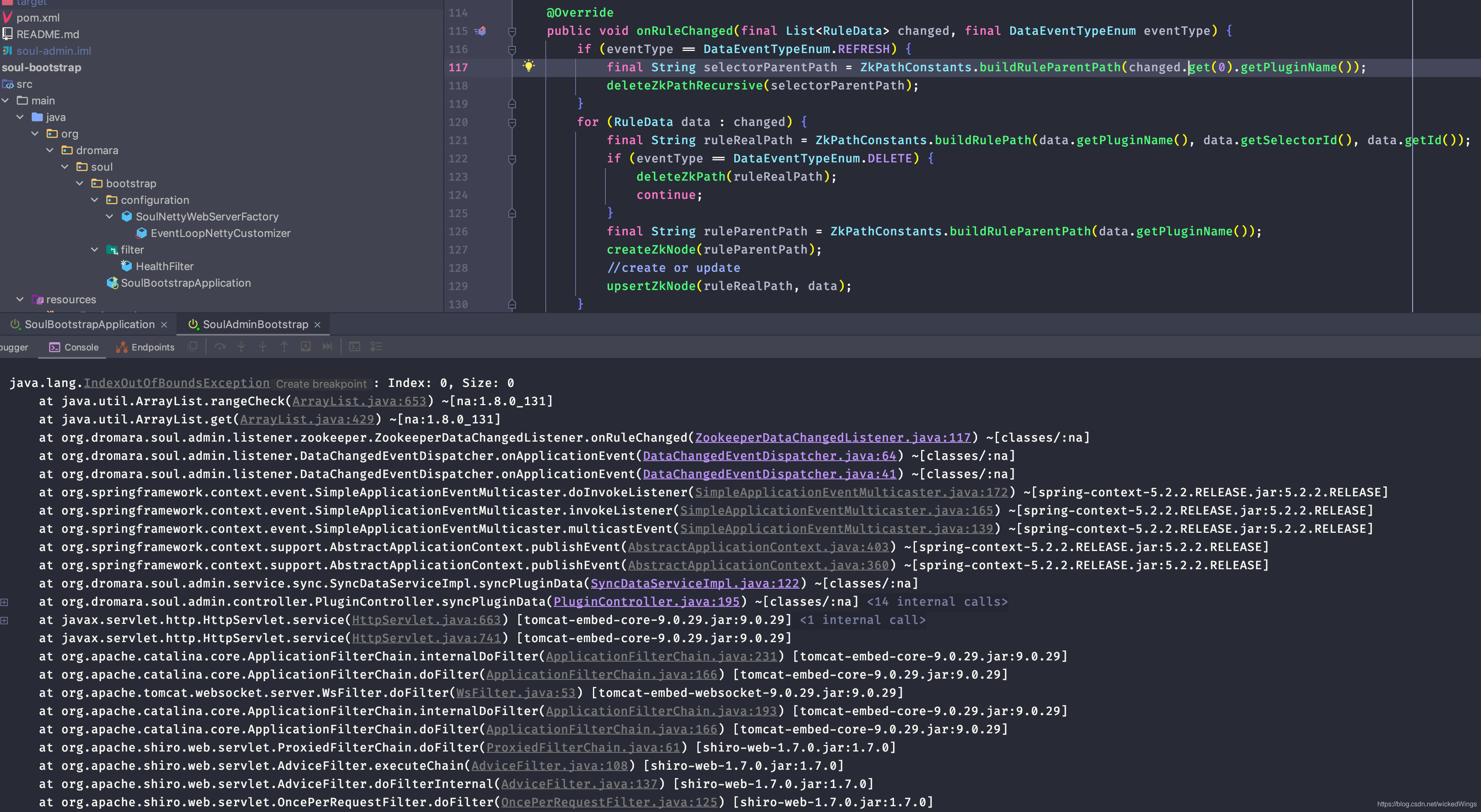
Task: Click the yellow intention lightbulb icon
Action: click(x=528, y=66)
